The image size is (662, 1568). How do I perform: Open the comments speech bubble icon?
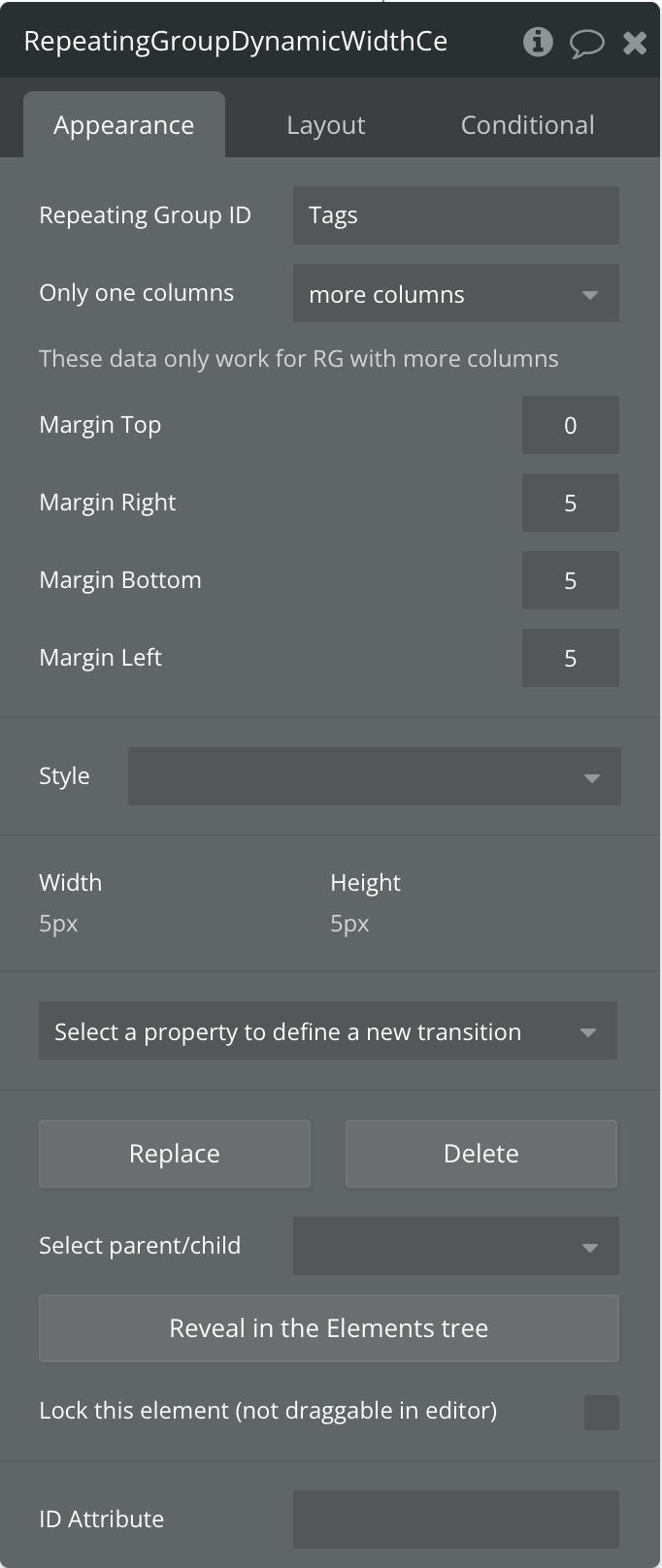[586, 43]
